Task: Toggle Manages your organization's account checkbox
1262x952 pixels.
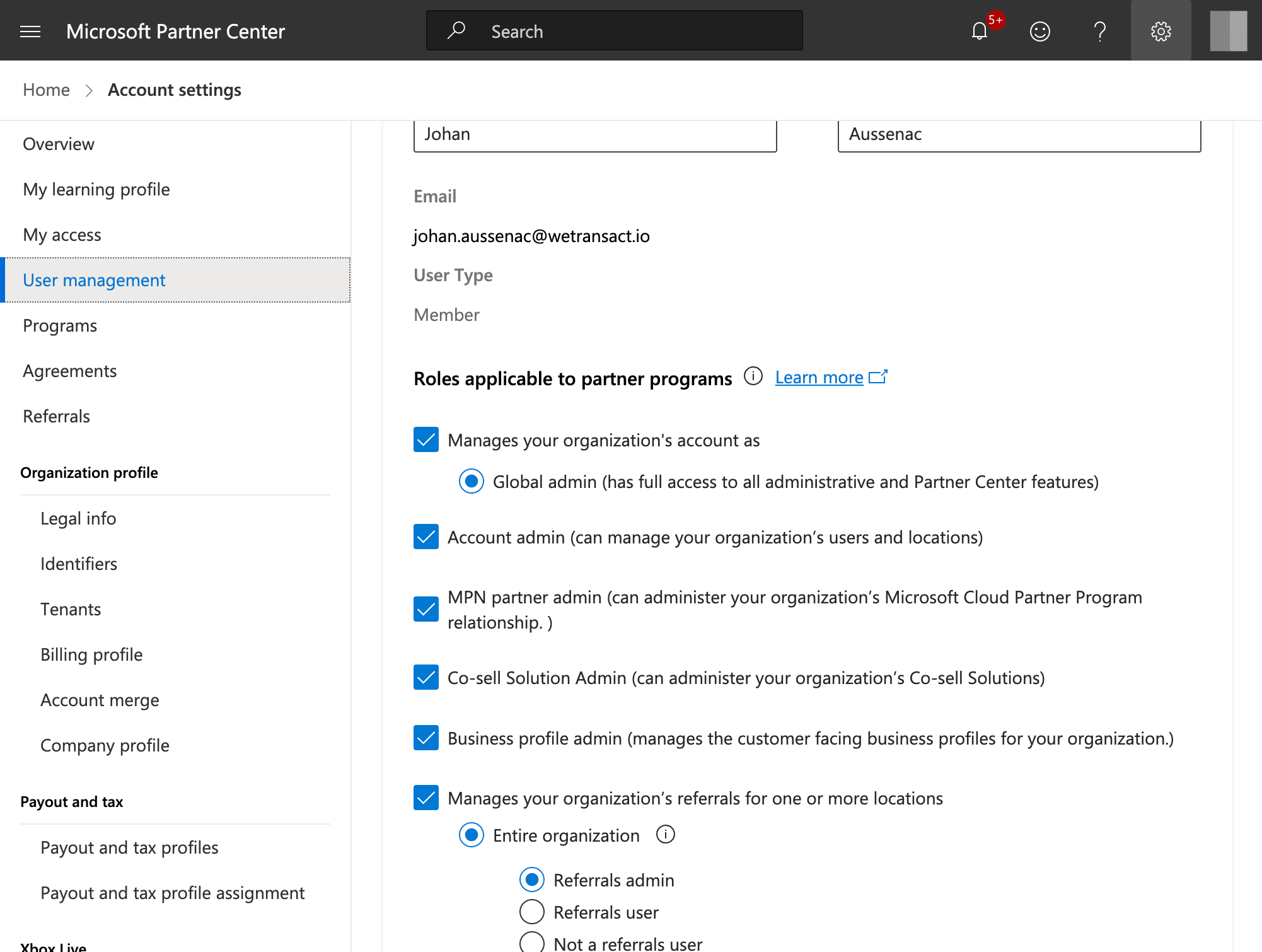Action: click(x=426, y=439)
